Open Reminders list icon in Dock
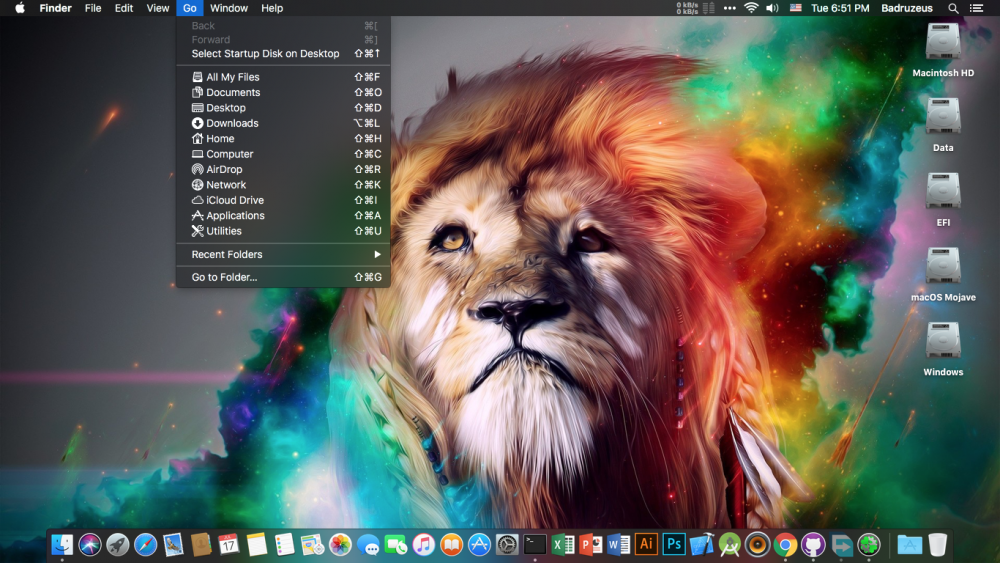The height and width of the screenshot is (563, 1000). click(x=284, y=545)
